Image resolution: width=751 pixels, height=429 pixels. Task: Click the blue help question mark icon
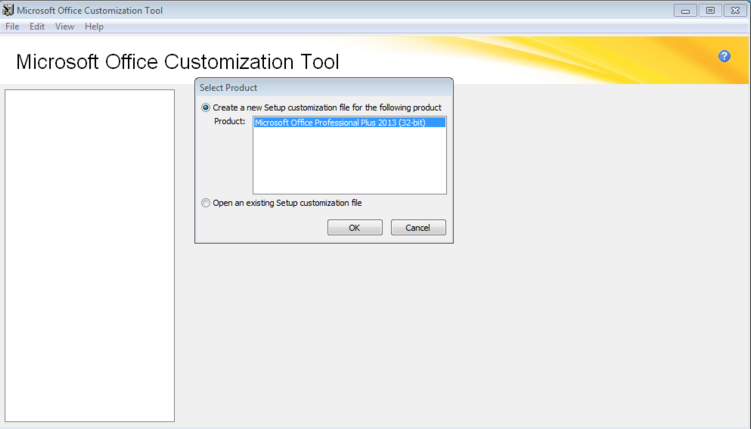(x=724, y=56)
